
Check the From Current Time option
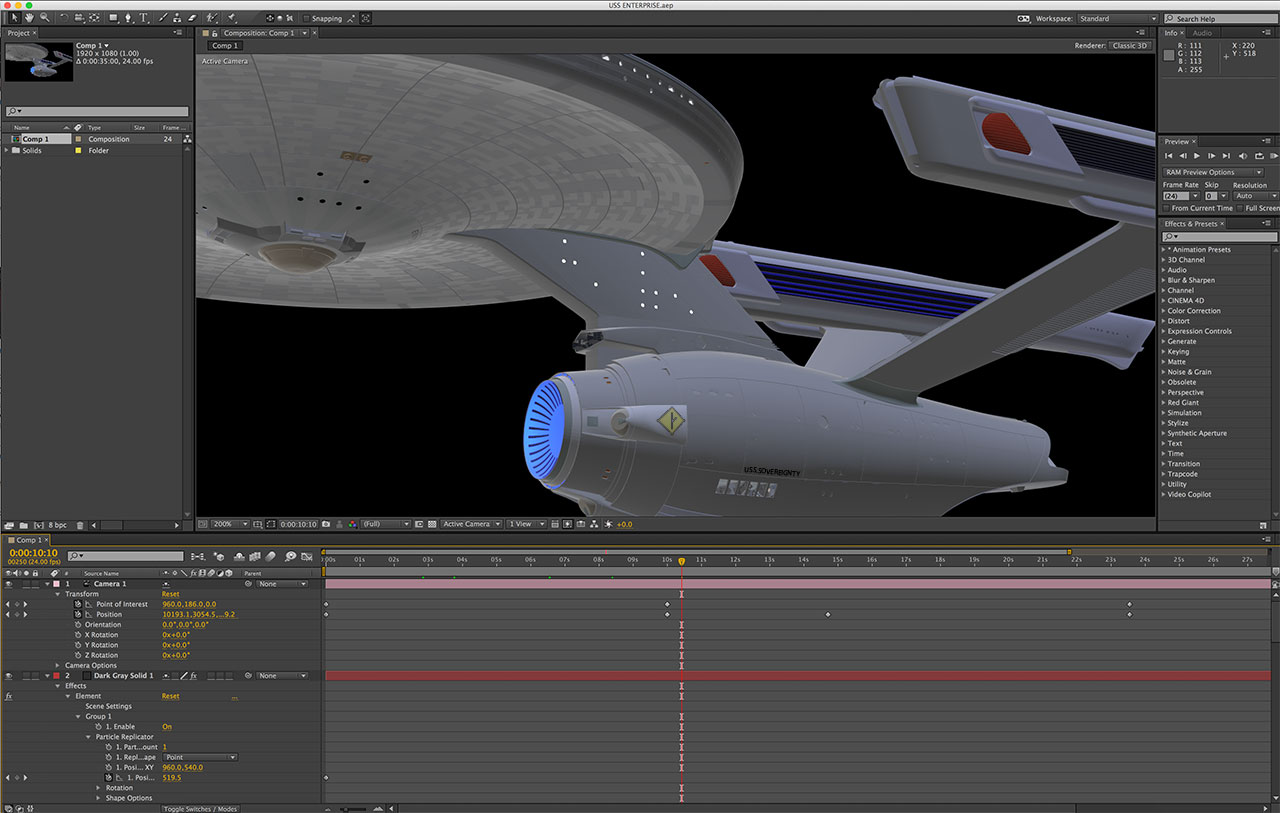pos(1166,208)
